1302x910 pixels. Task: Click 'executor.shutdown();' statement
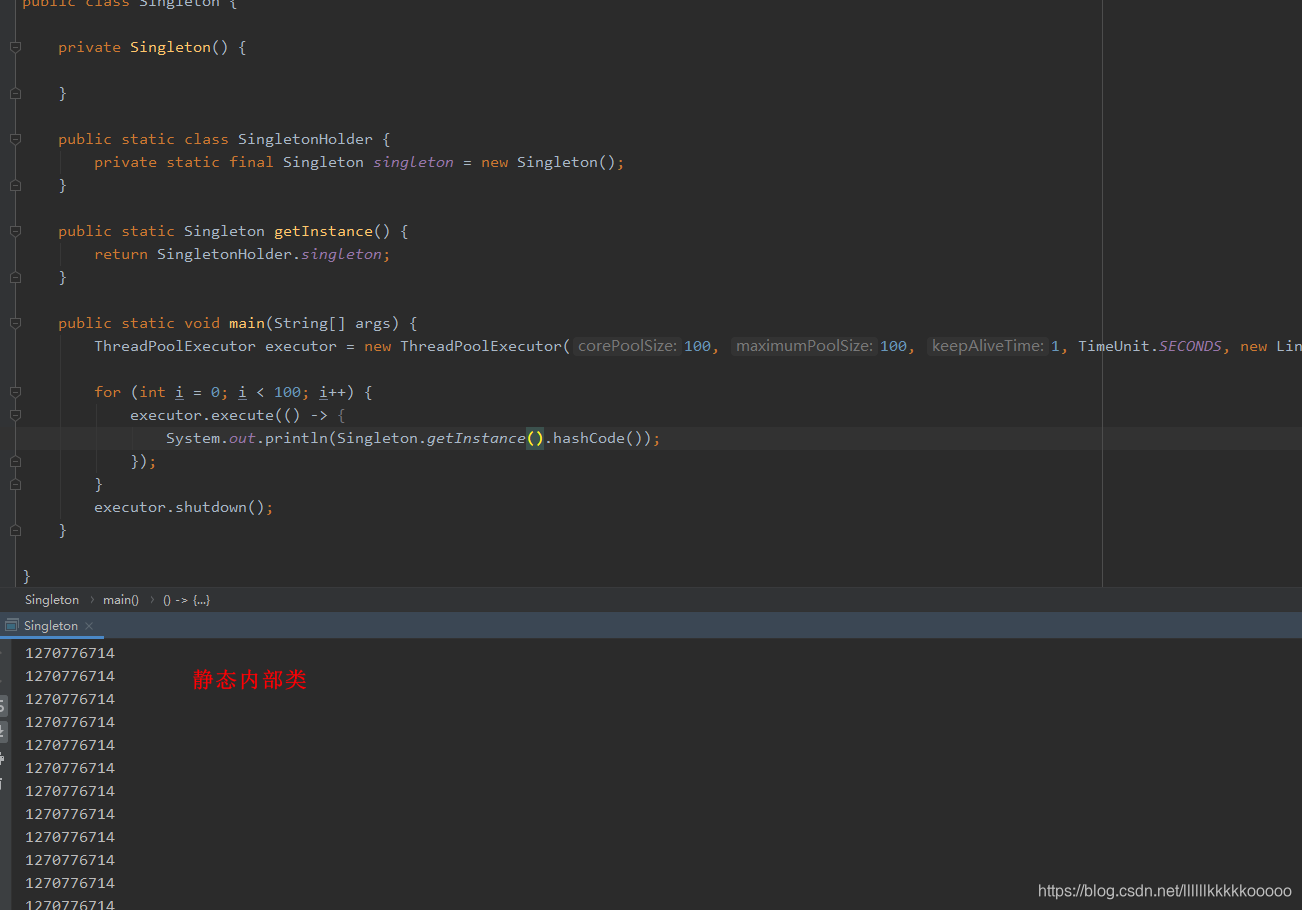tap(184, 507)
